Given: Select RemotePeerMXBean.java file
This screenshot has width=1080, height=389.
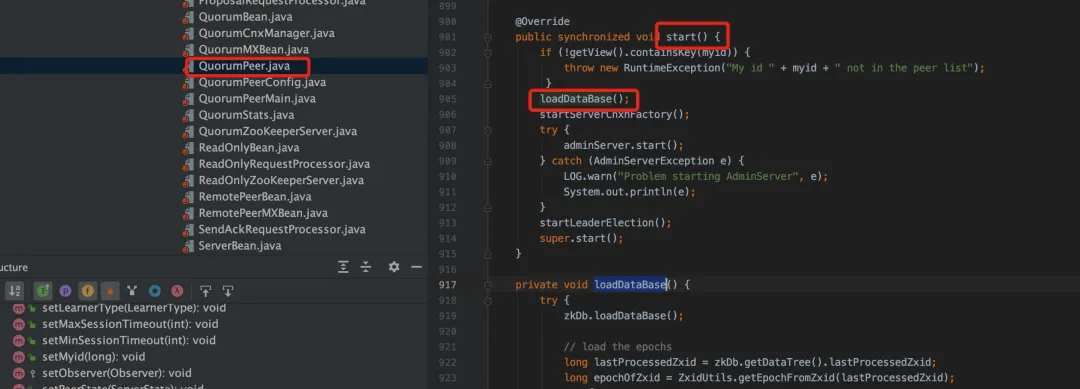Looking at the screenshot, I should (263, 213).
